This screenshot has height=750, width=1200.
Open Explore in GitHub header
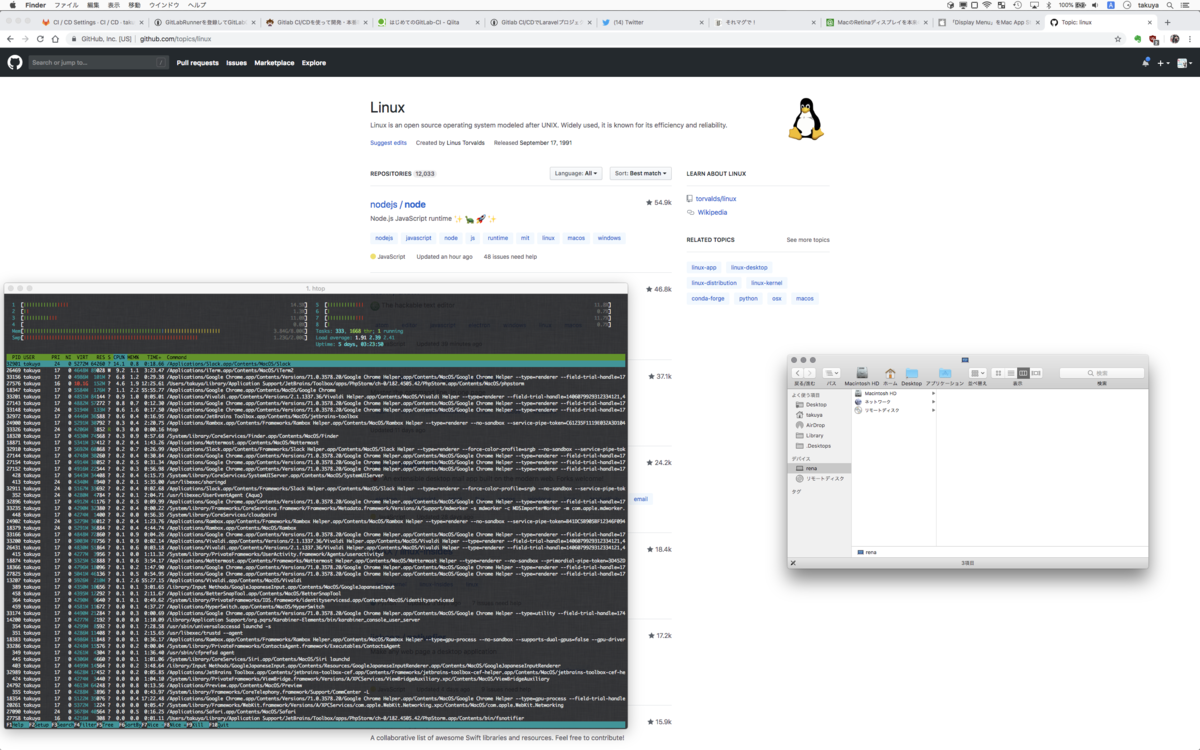pyautogui.click(x=314, y=62)
